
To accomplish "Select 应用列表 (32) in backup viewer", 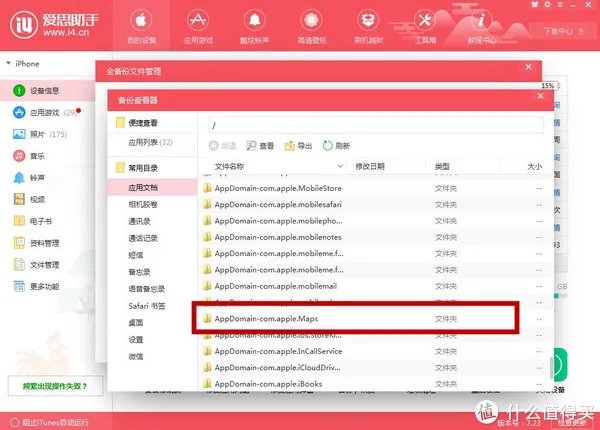I will (152, 142).
